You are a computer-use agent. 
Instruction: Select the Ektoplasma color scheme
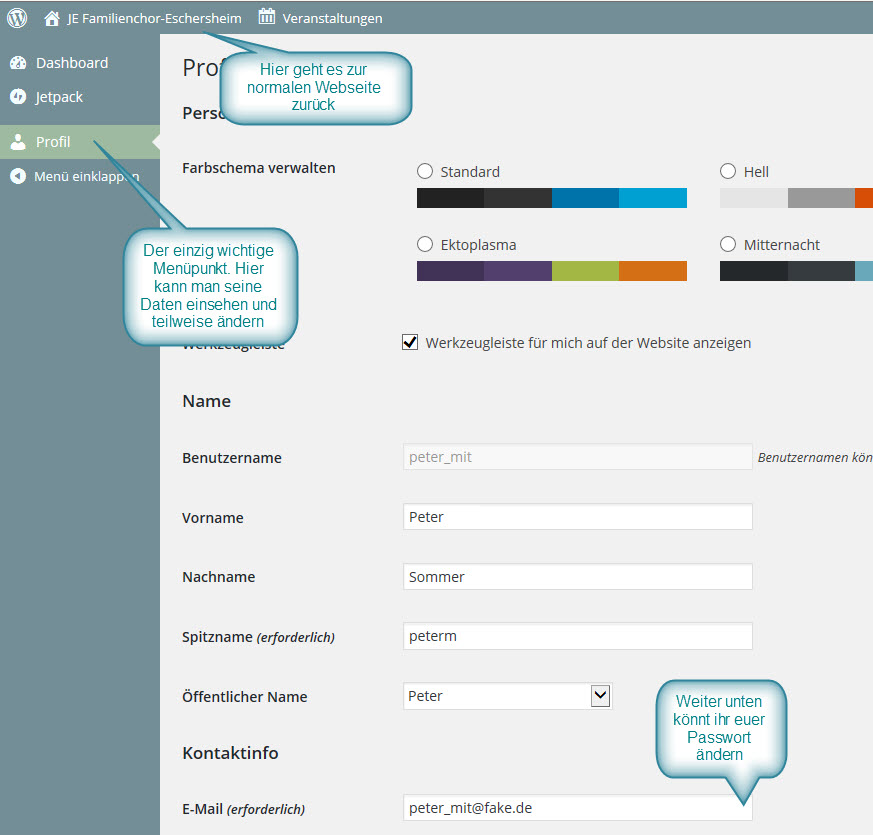[x=425, y=244]
